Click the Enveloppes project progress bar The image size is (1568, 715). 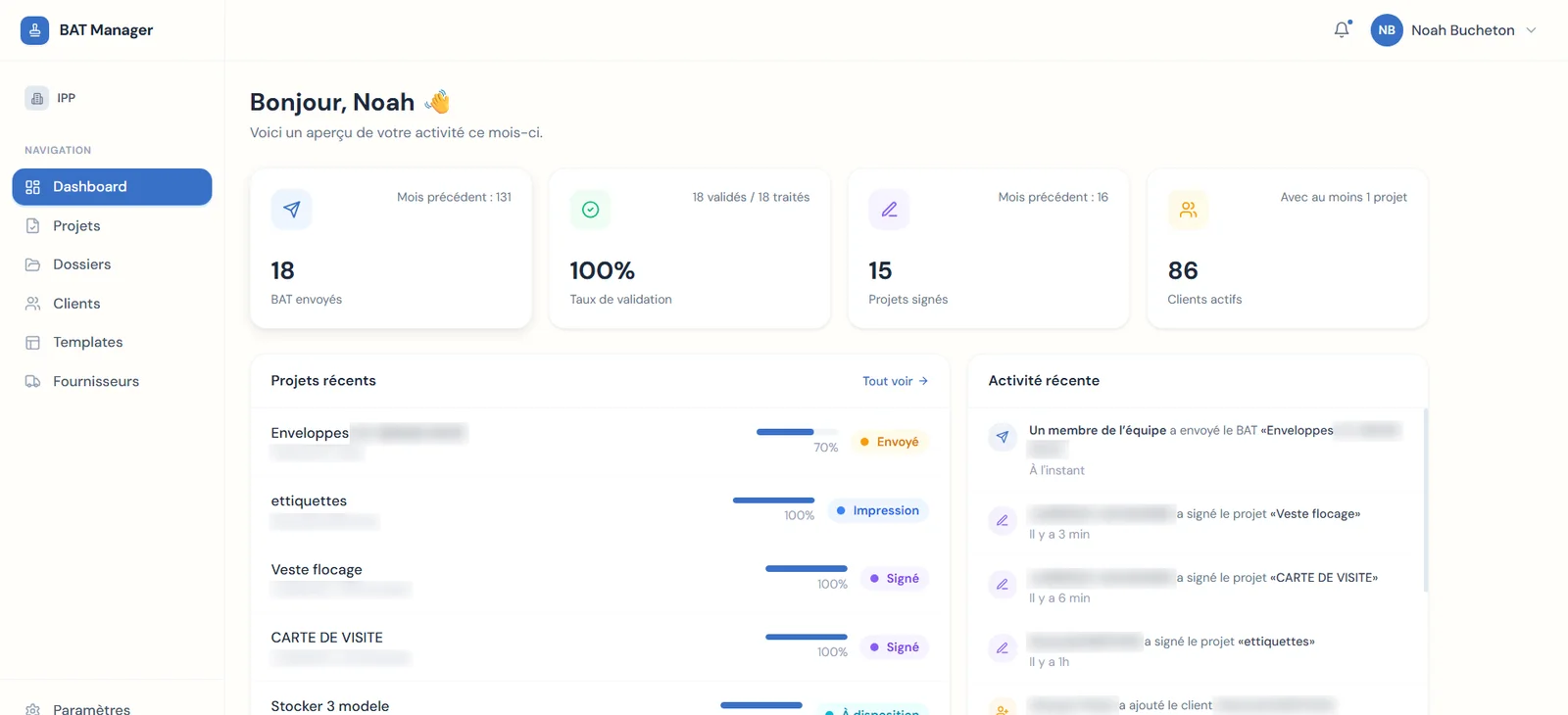click(x=797, y=432)
